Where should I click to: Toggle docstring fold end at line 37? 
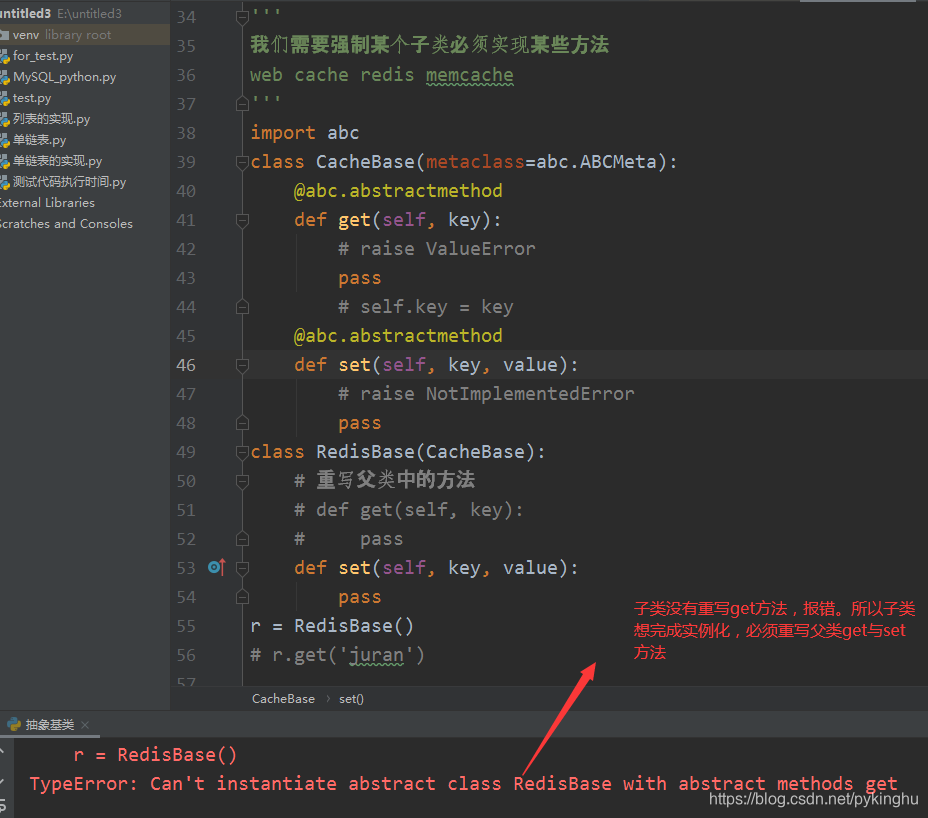coord(242,105)
